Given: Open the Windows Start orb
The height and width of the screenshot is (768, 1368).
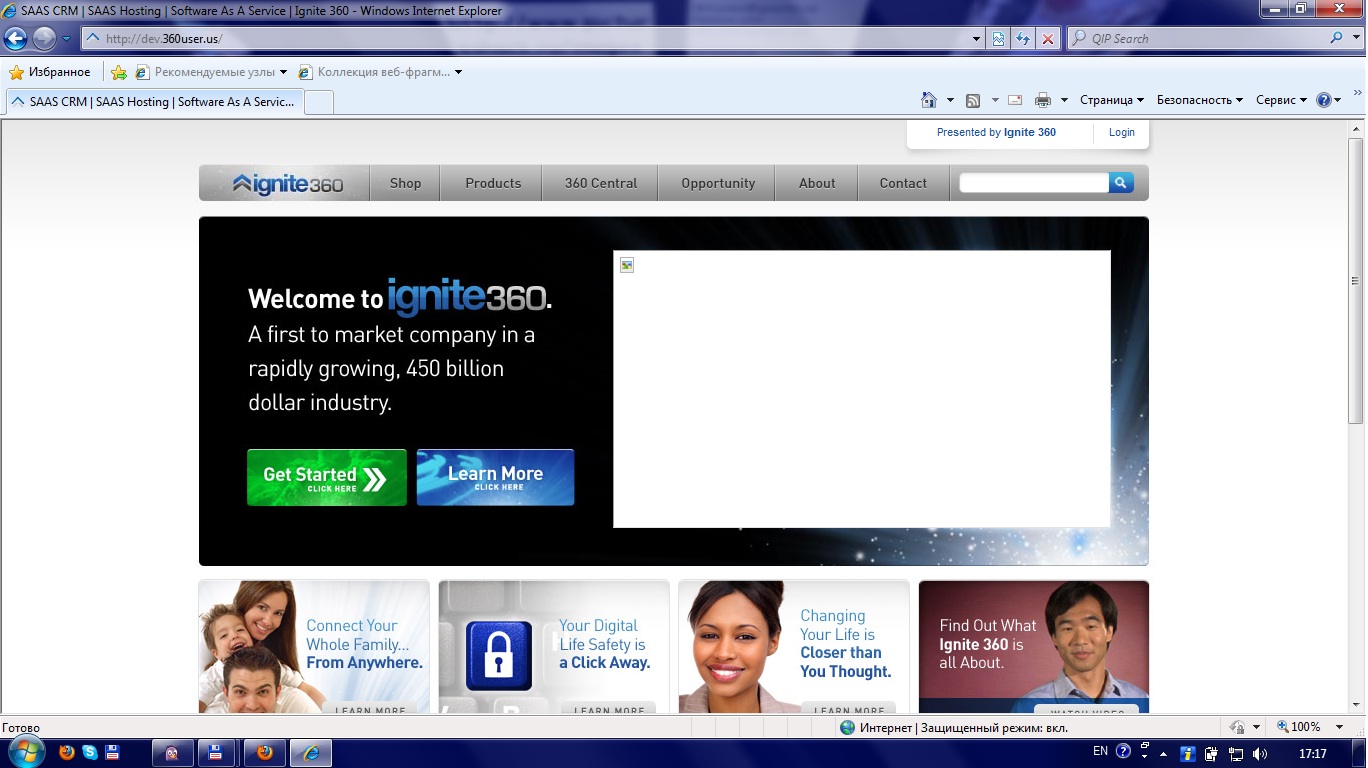Looking at the screenshot, I should [x=26, y=752].
